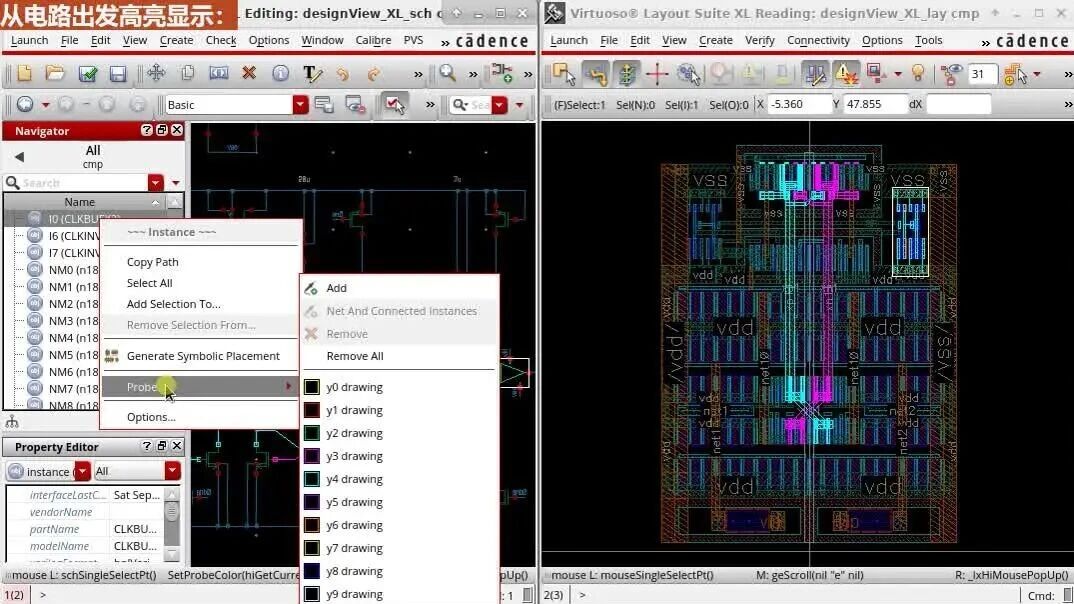The image size is (1074, 604).
Task: Select the Move crossed-arrows tool
Action: (x=156, y=73)
